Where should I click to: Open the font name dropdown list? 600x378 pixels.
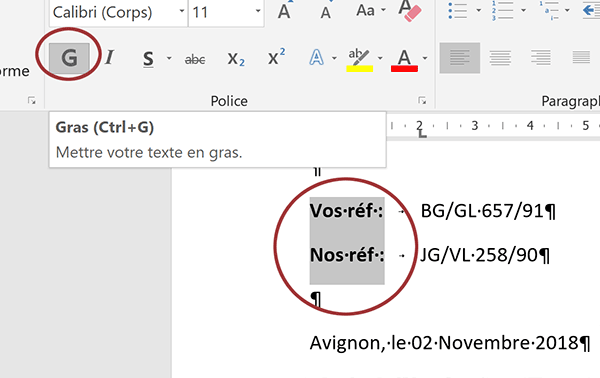pyautogui.click(x=182, y=11)
